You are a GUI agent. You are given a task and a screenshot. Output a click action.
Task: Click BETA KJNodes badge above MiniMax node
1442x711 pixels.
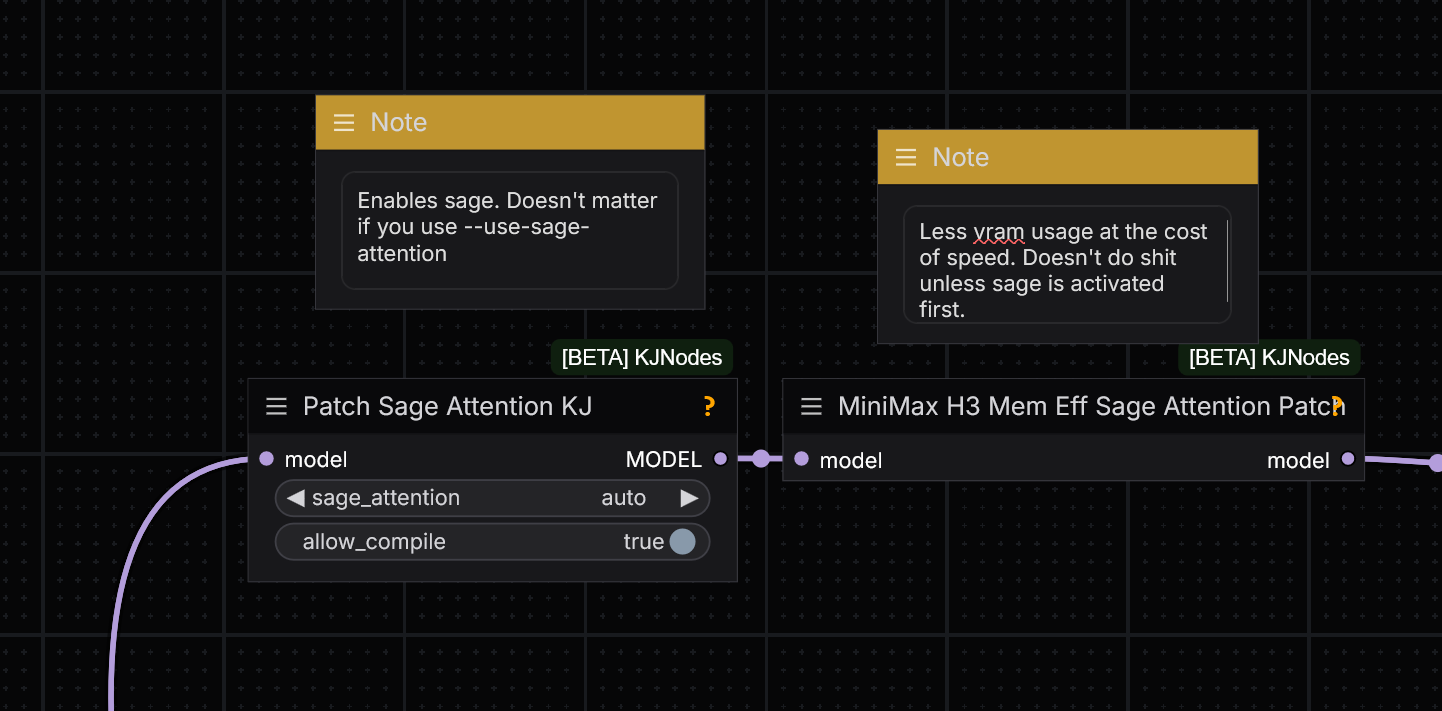(1269, 357)
